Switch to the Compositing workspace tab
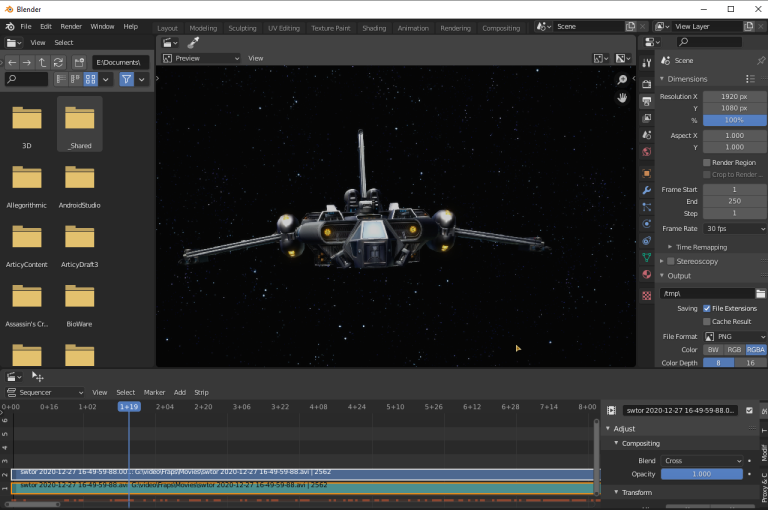768x510 pixels. [x=501, y=28]
